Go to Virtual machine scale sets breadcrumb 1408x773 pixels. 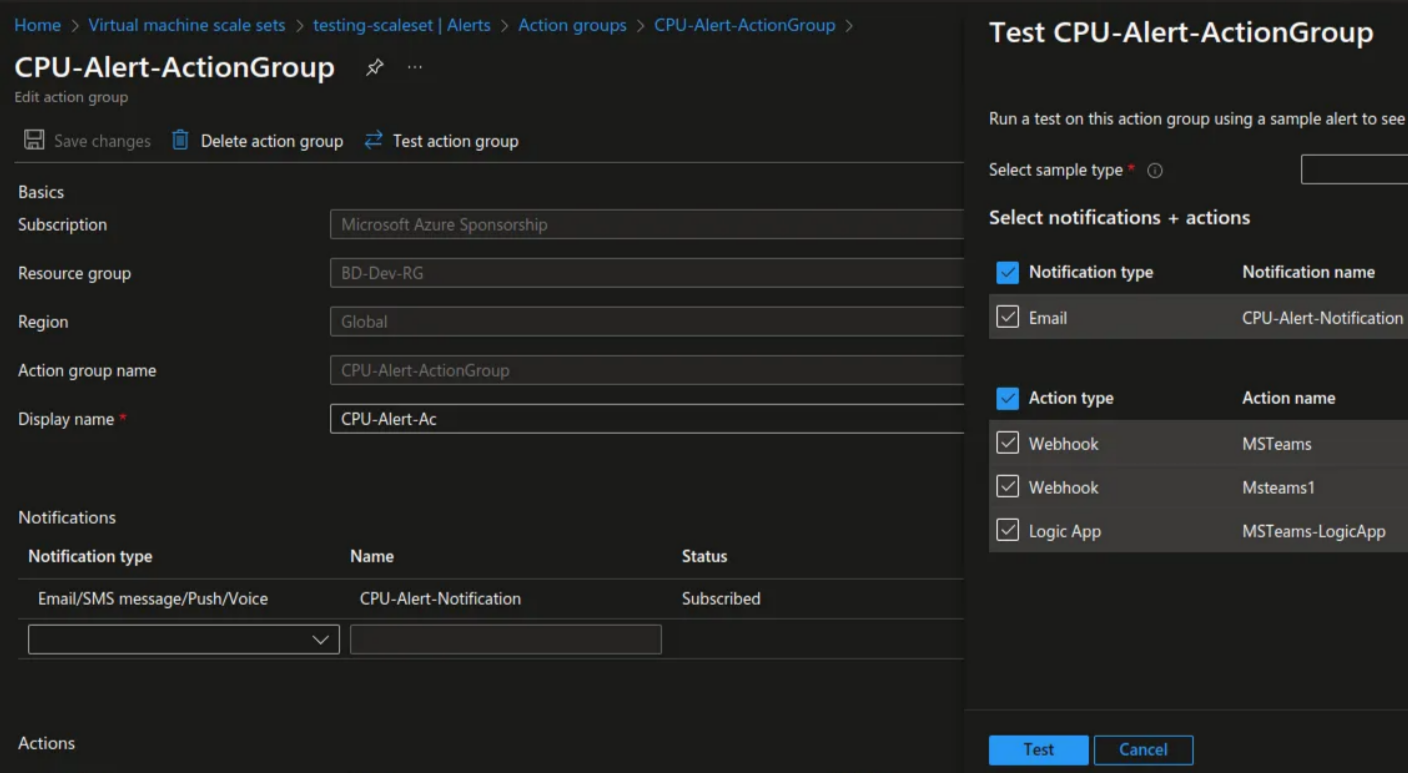coord(186,25)
